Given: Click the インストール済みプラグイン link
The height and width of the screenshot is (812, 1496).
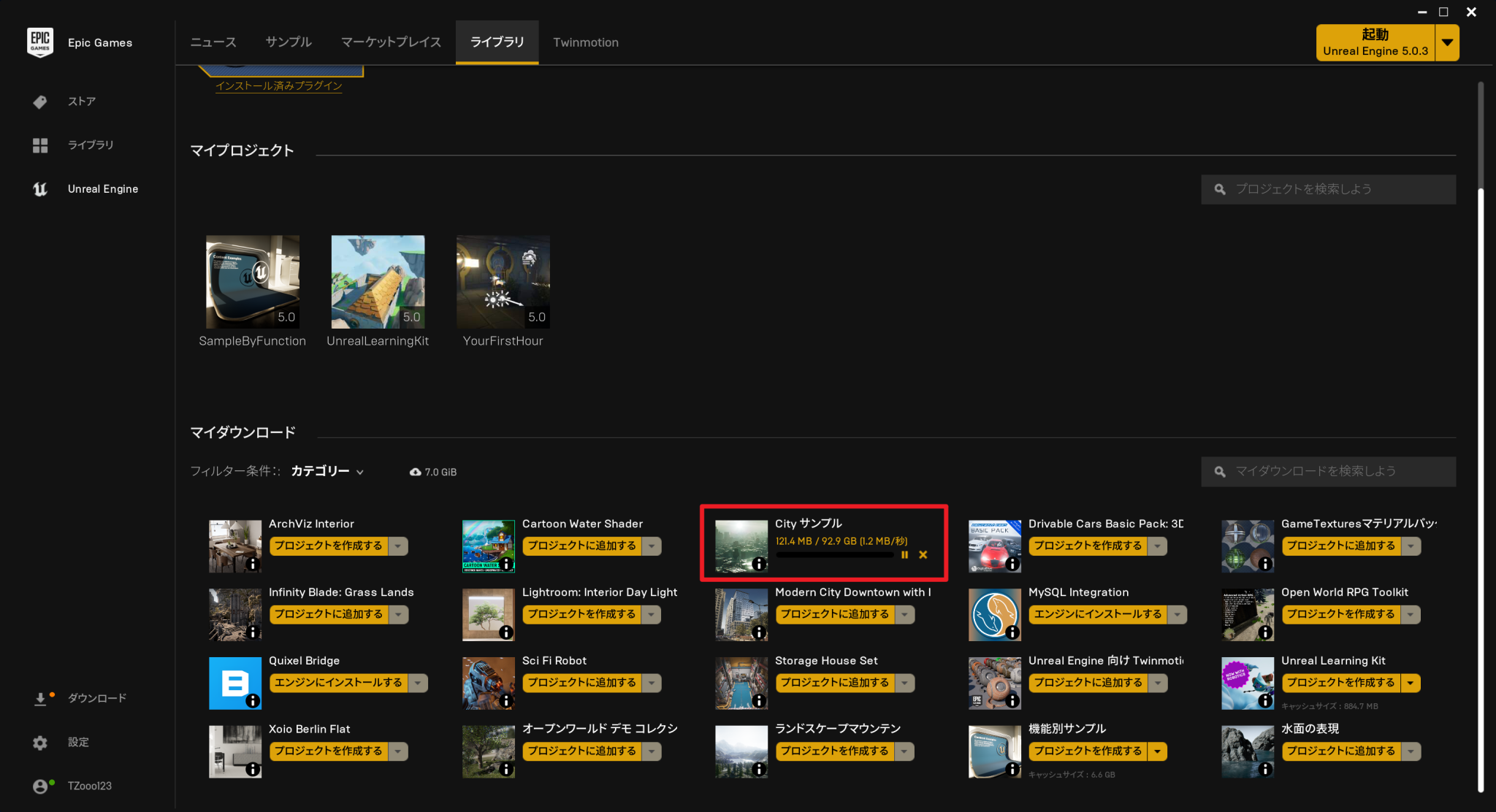Looking at the screenshot, I should pyautogui.click(x=278, y=86).
